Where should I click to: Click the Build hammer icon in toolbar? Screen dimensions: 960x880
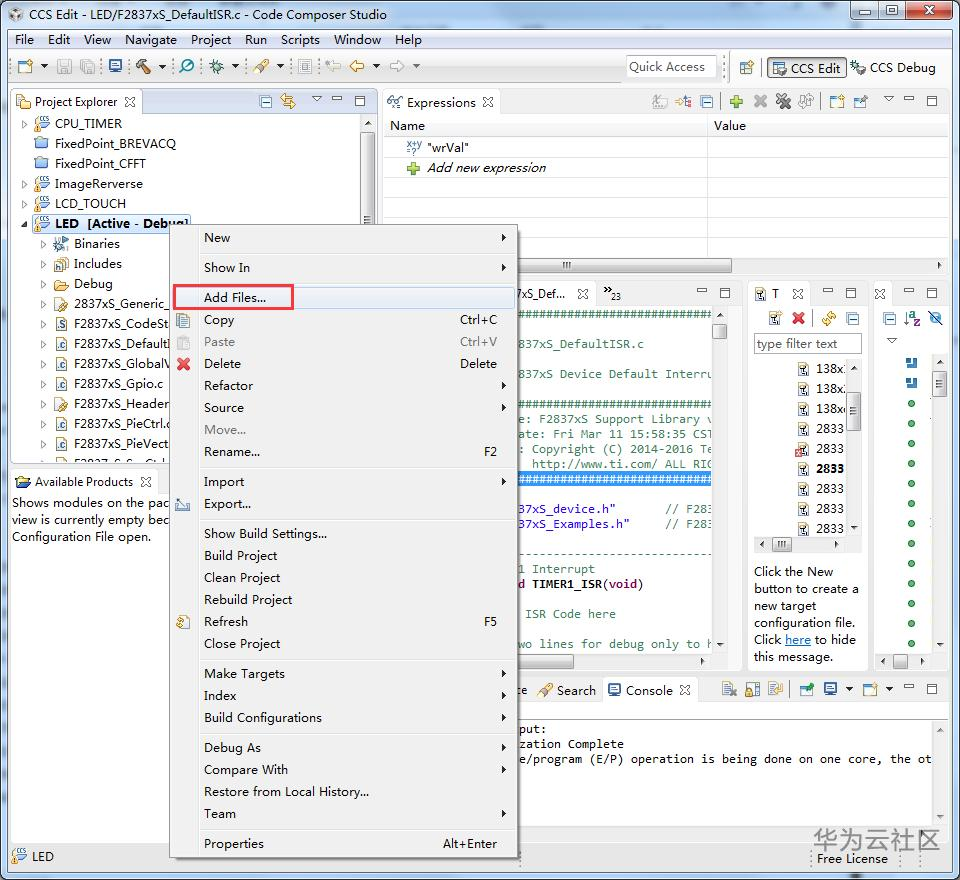click(143, 67)
